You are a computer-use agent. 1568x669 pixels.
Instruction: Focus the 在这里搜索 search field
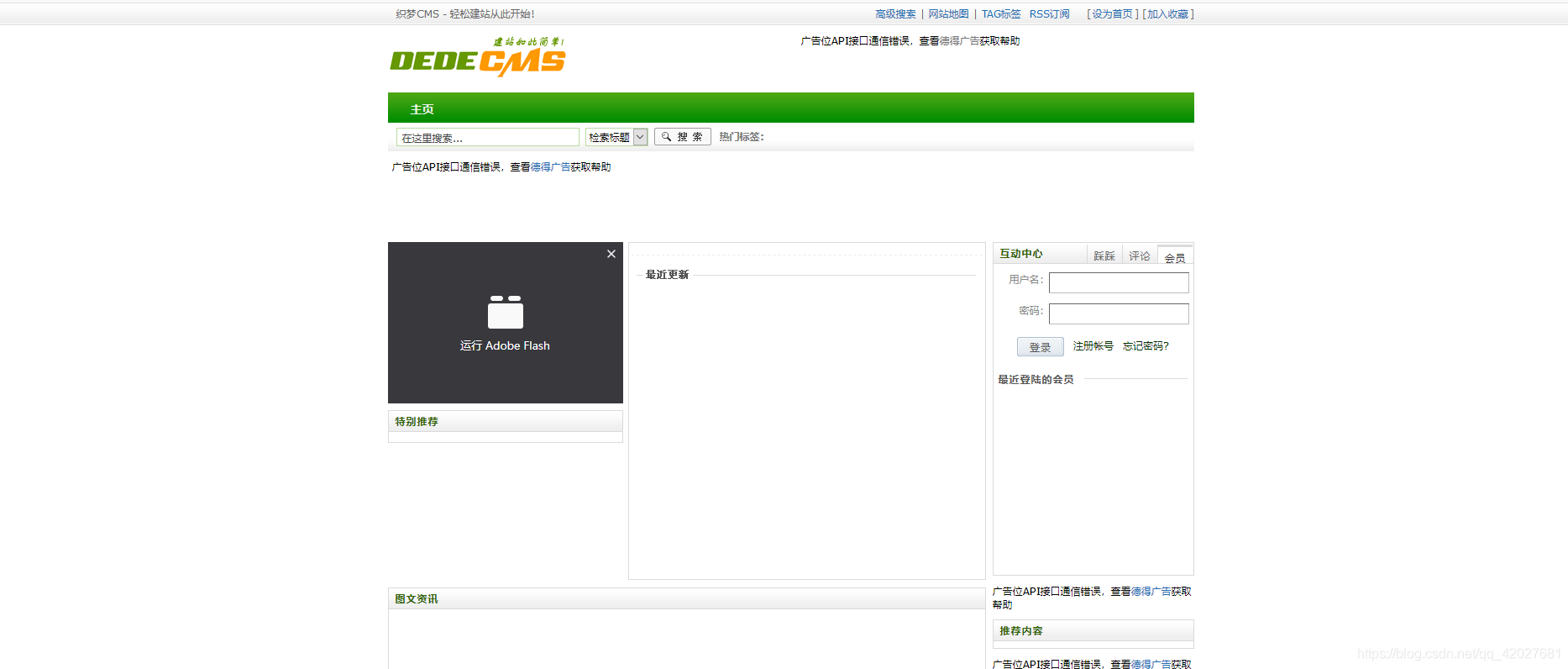pos(488,137)
